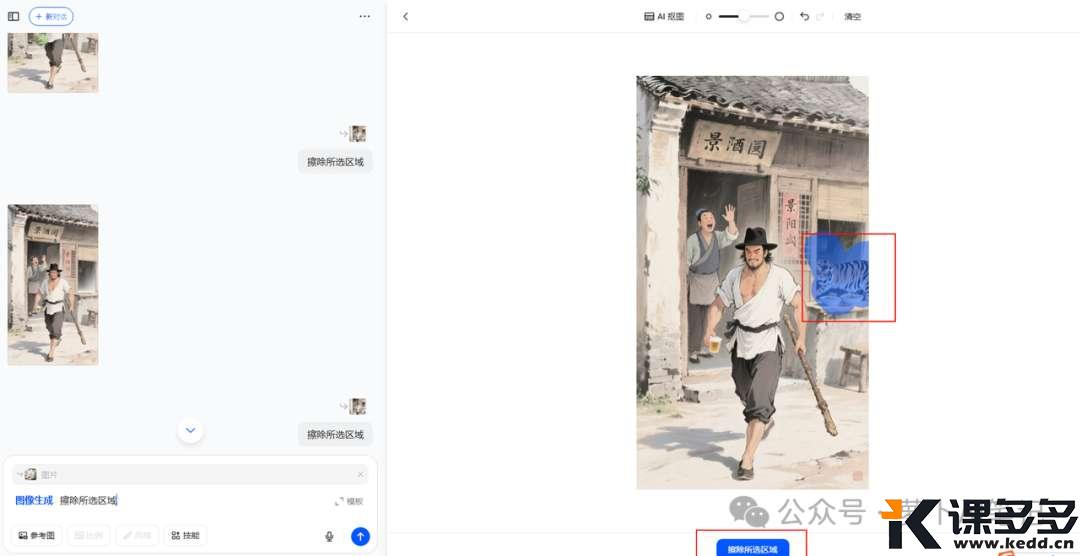The width and height of the screenshot is (1080, 556).
Task: Clear the mask with 清空
Action: coord(853,17)
